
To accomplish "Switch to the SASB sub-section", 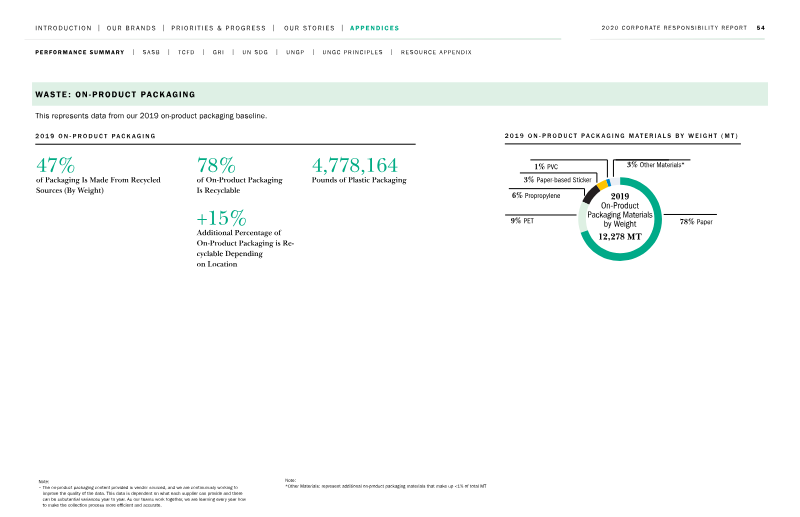I will [151, 52].
